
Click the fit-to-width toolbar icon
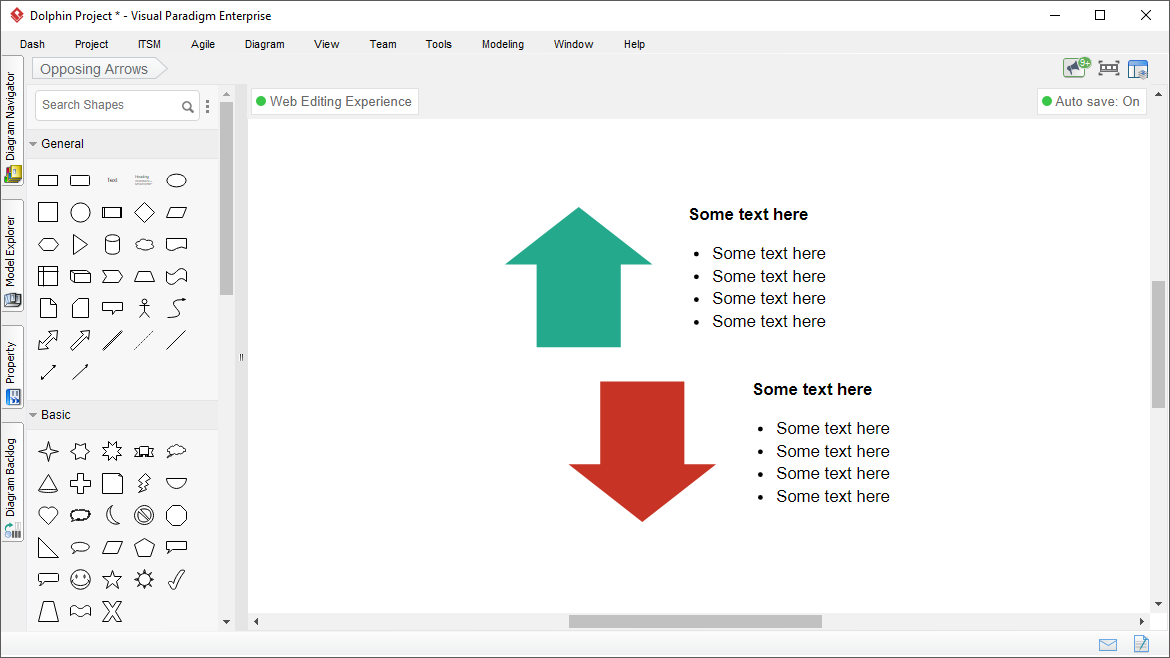(x=1109, y=69)
